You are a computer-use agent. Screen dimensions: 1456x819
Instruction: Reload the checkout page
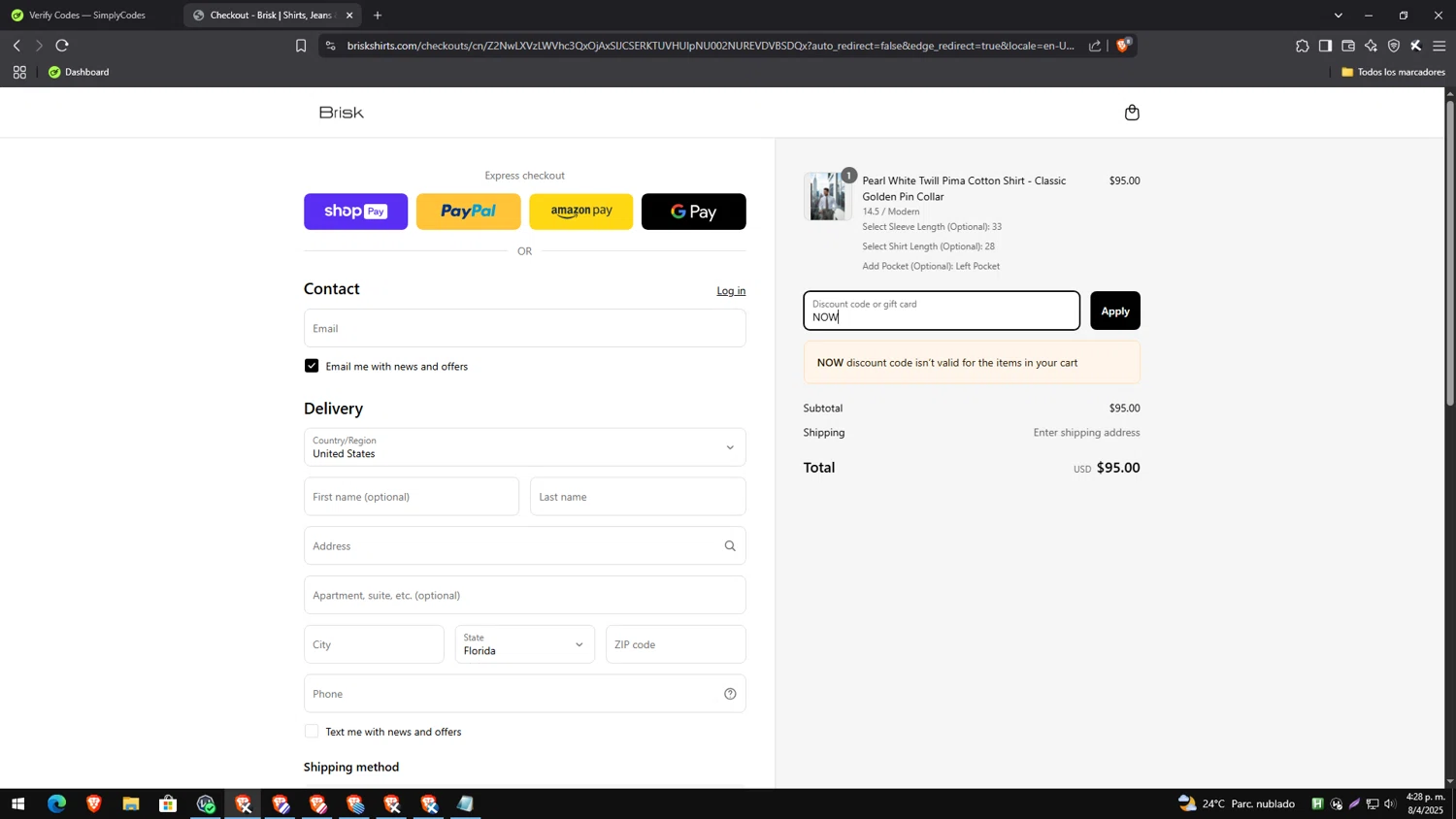[x=62, y=46]
